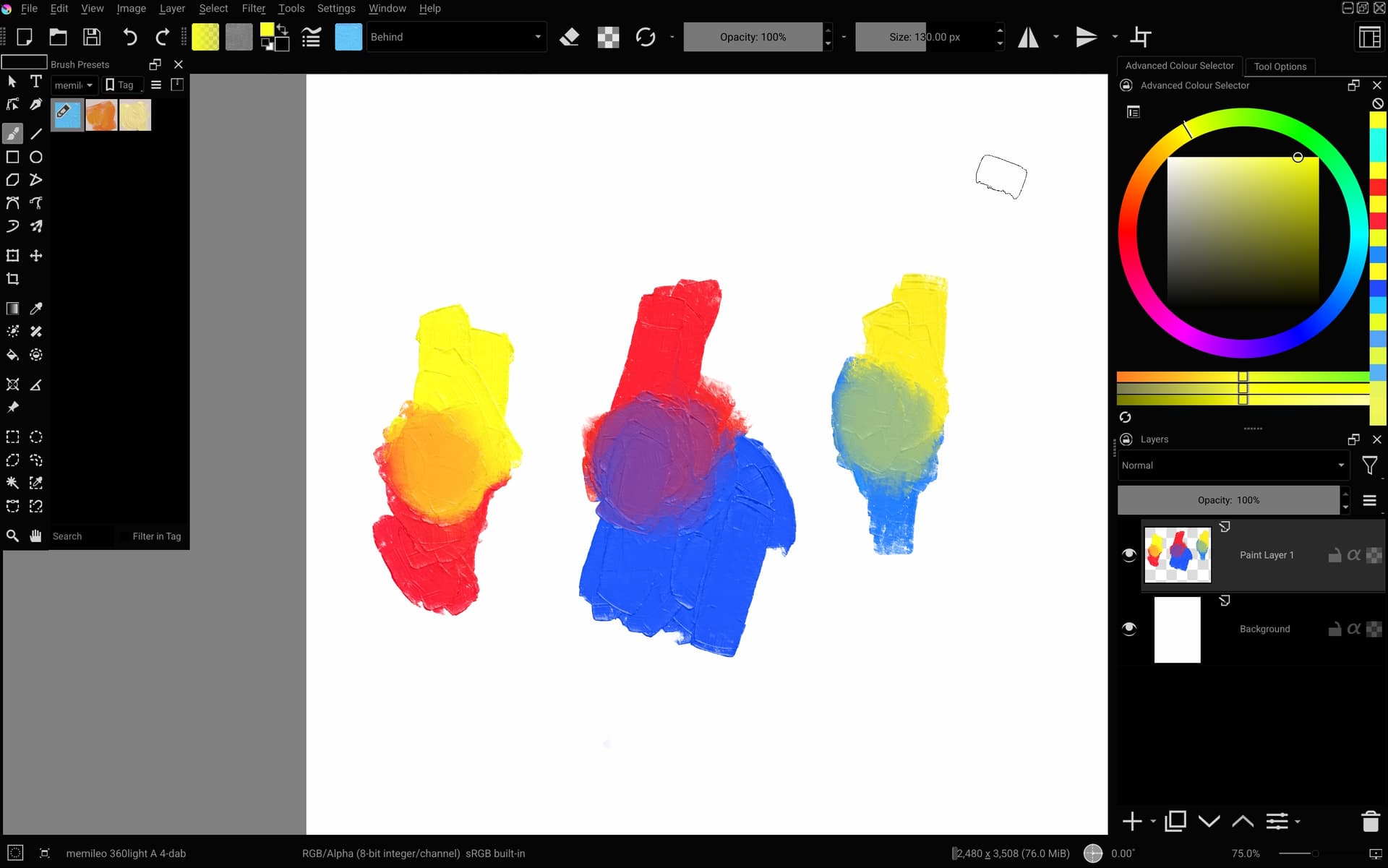Adjust the brush Opacity slider
1388x868 pixels.
coord(752,37)
